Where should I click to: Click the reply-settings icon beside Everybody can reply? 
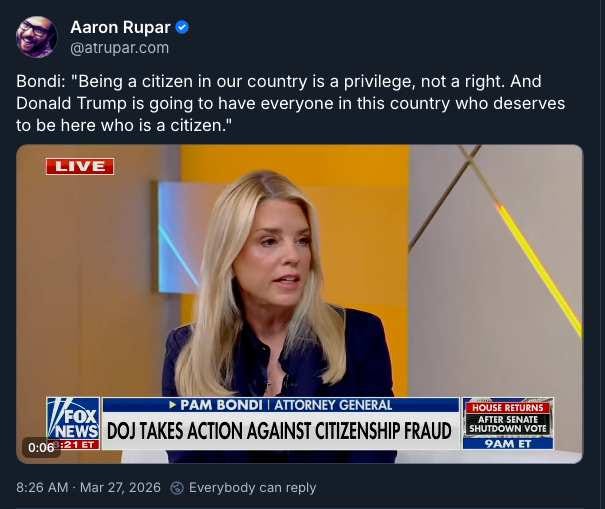tap(177, 488)
